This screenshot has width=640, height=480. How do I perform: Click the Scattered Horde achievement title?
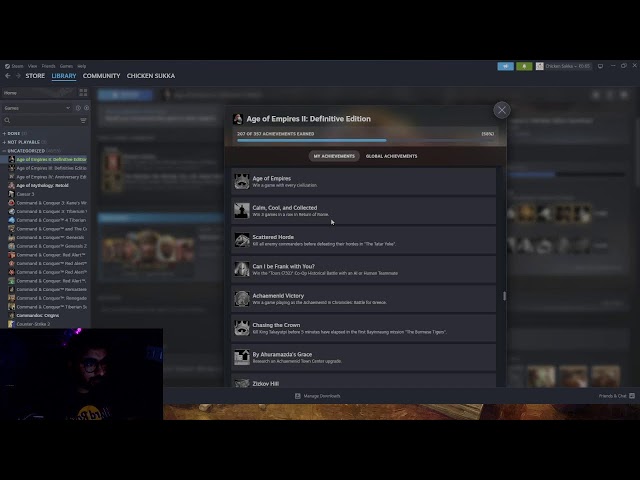pos(273,237)
